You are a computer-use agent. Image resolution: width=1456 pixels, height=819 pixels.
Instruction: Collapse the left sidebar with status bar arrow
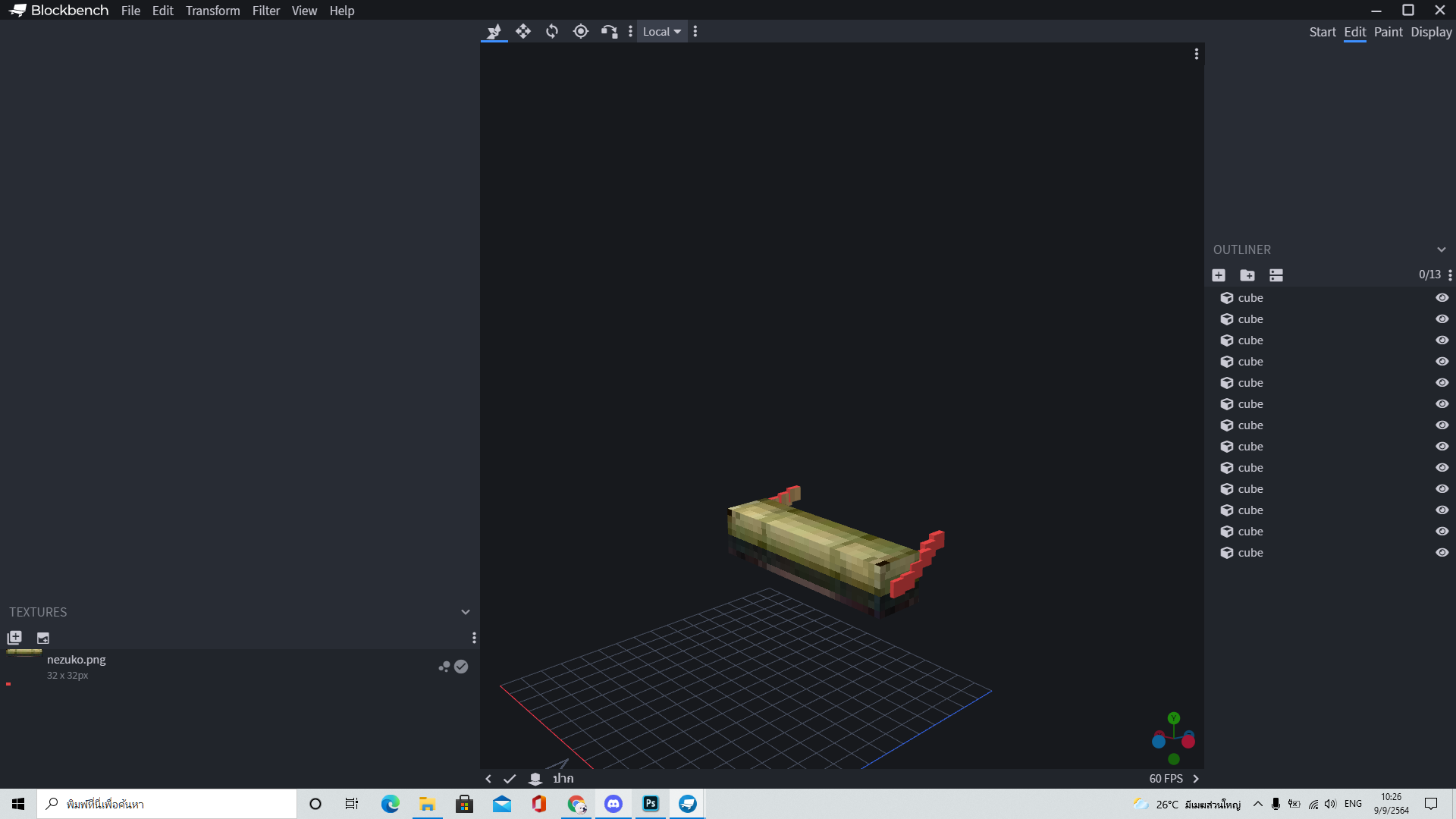point(488,779)
